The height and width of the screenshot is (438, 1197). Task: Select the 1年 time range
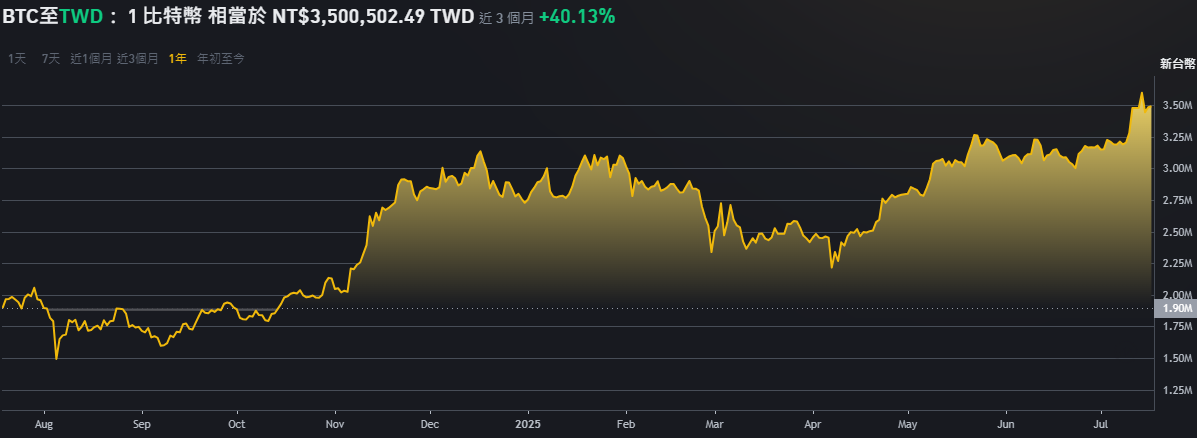point(178,58)
